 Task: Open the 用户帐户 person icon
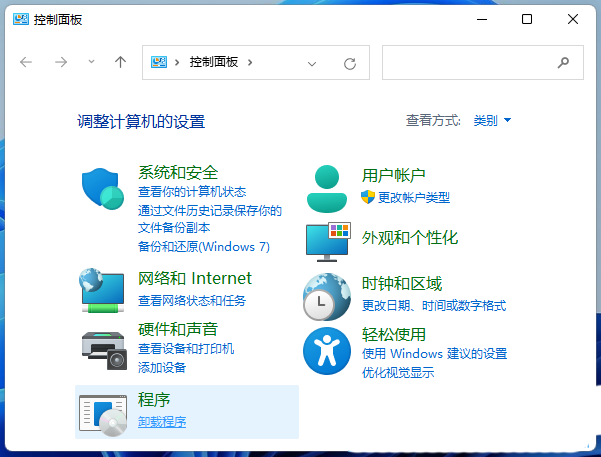327,189
